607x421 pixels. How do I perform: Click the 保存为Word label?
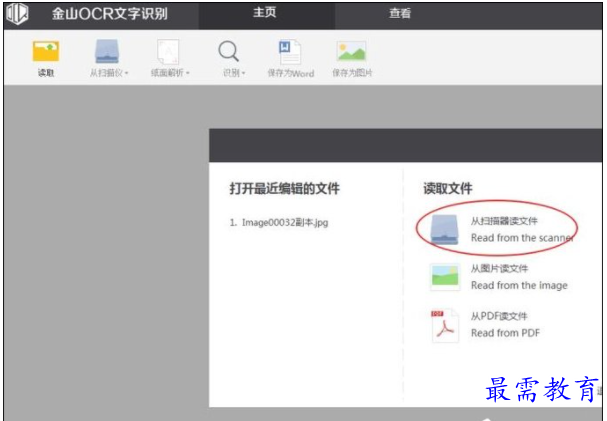(x=291, y=73)
